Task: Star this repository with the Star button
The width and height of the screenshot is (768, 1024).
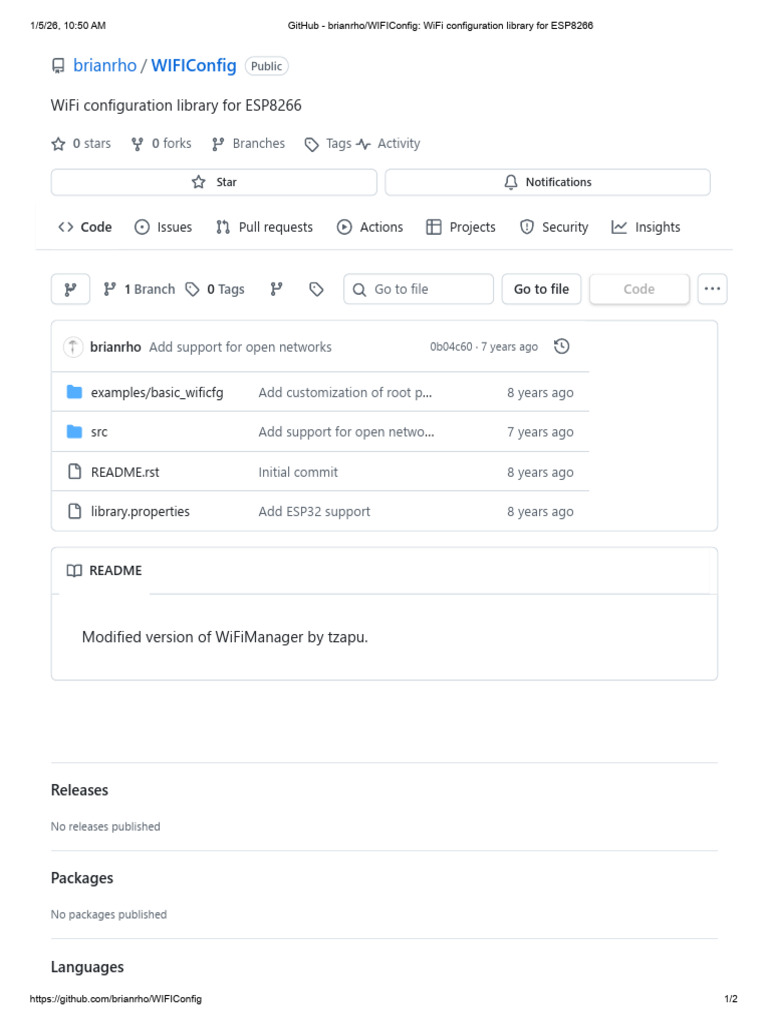Action: (x=214, y=182)
